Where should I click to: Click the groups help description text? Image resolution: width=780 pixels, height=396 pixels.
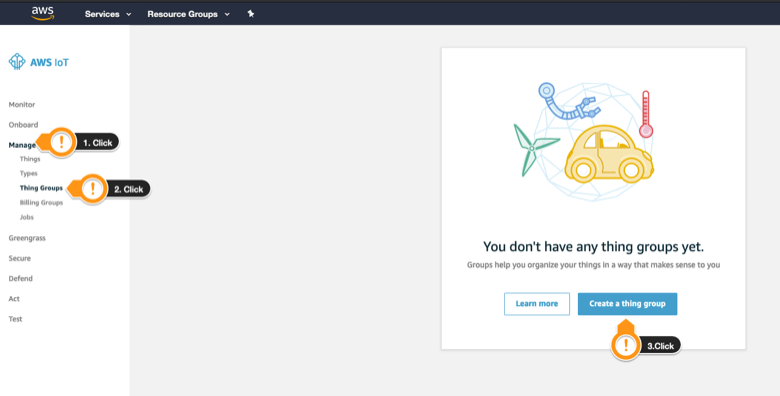click(593, 265)
